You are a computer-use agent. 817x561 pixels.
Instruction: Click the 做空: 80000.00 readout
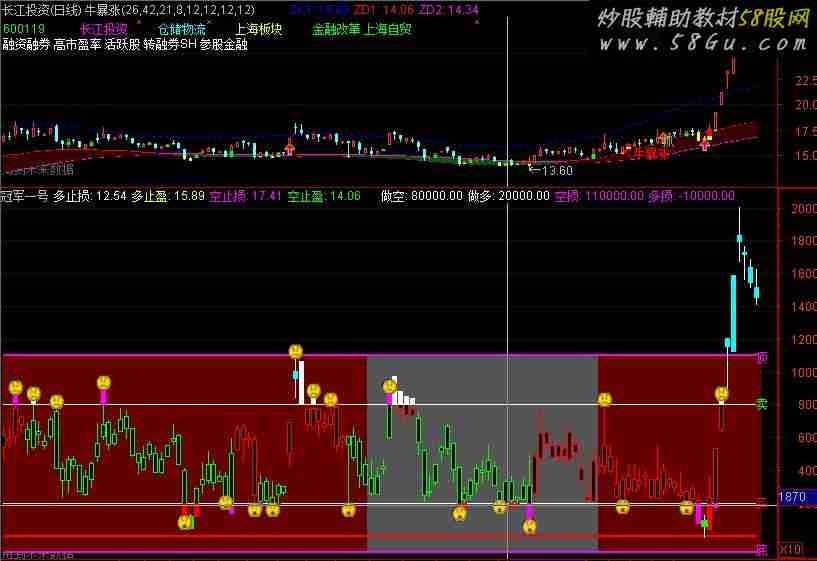[x=422, y=196]
